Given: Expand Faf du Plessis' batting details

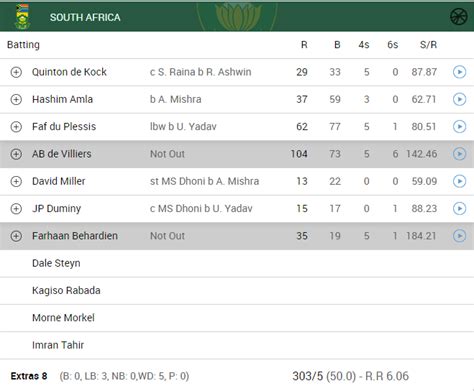Looking at the screenshot, I should [16, 127].
